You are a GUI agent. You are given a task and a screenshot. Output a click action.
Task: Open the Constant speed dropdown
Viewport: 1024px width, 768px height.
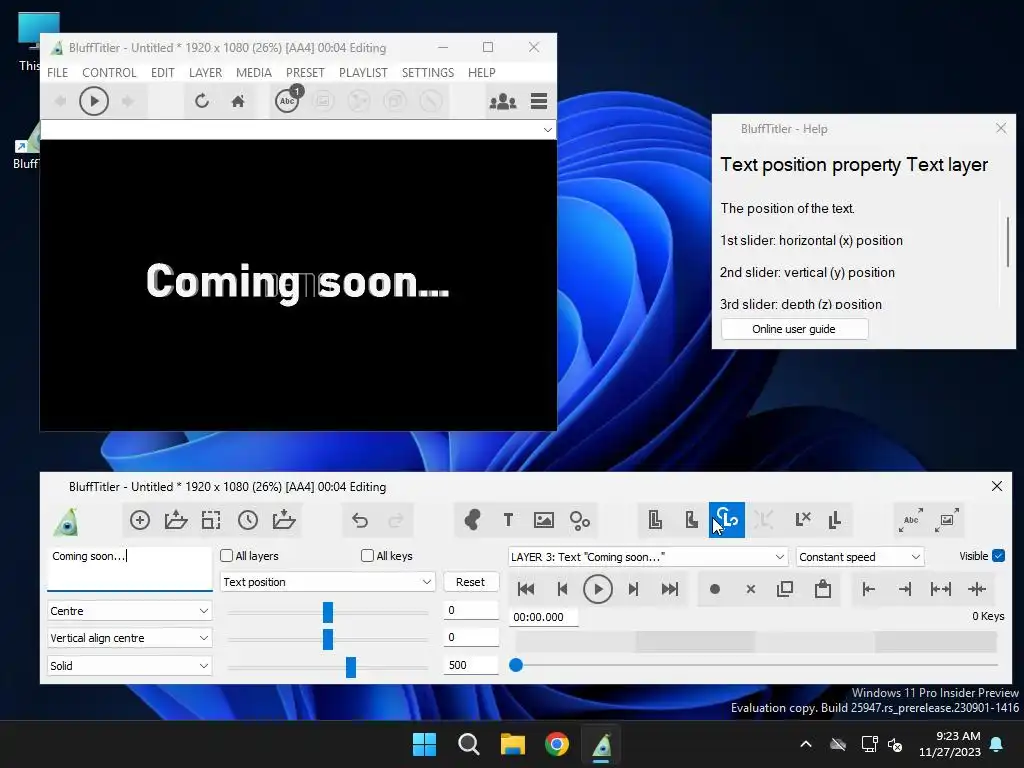pos(860,557)
